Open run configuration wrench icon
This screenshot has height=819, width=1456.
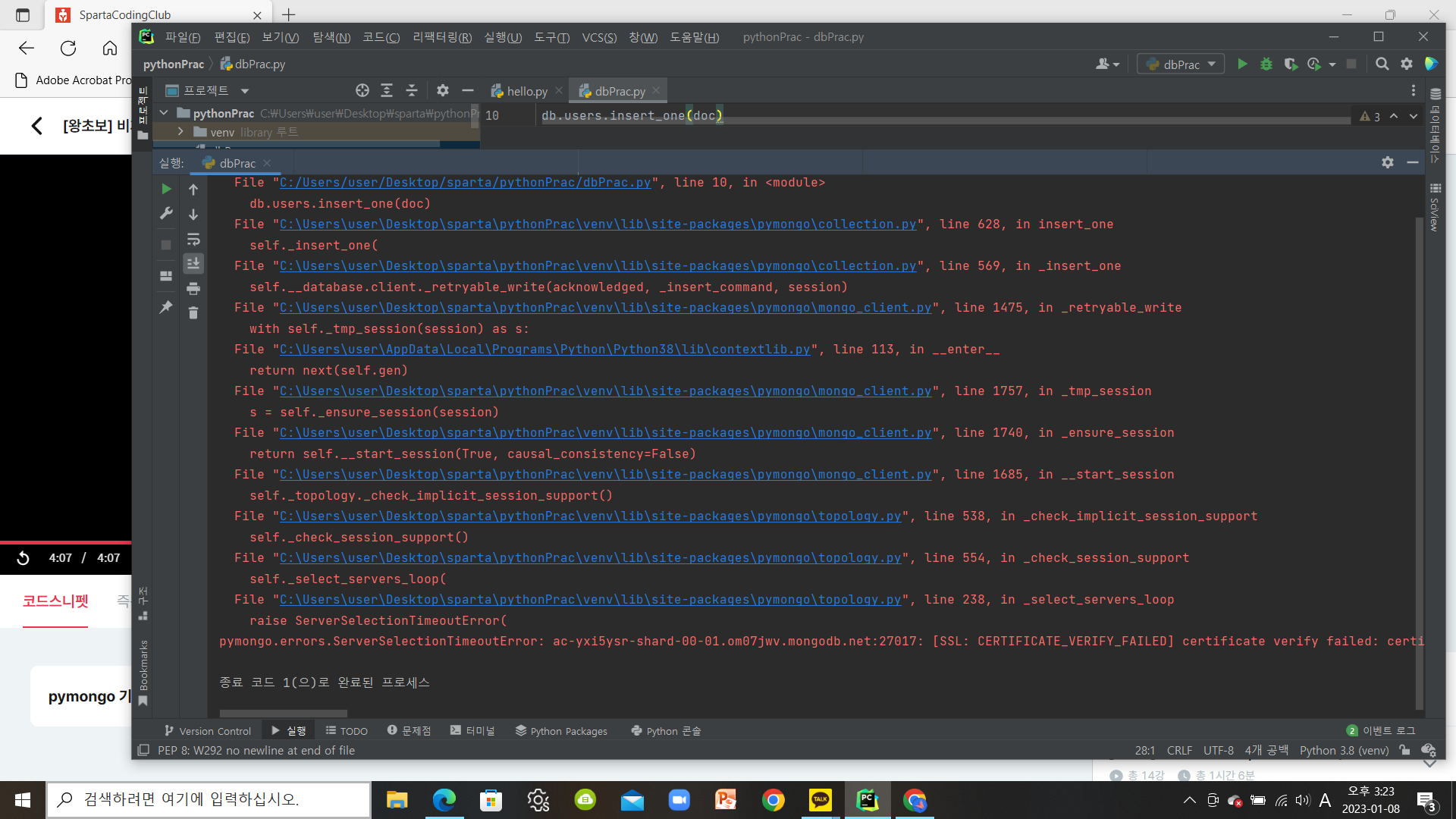(166, 214)
